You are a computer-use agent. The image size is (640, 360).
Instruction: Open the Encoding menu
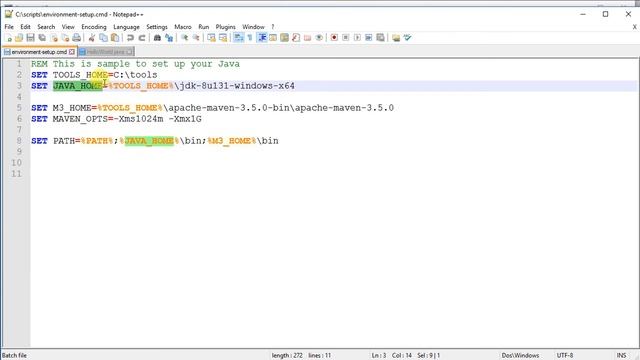click(x=94, y=27)
